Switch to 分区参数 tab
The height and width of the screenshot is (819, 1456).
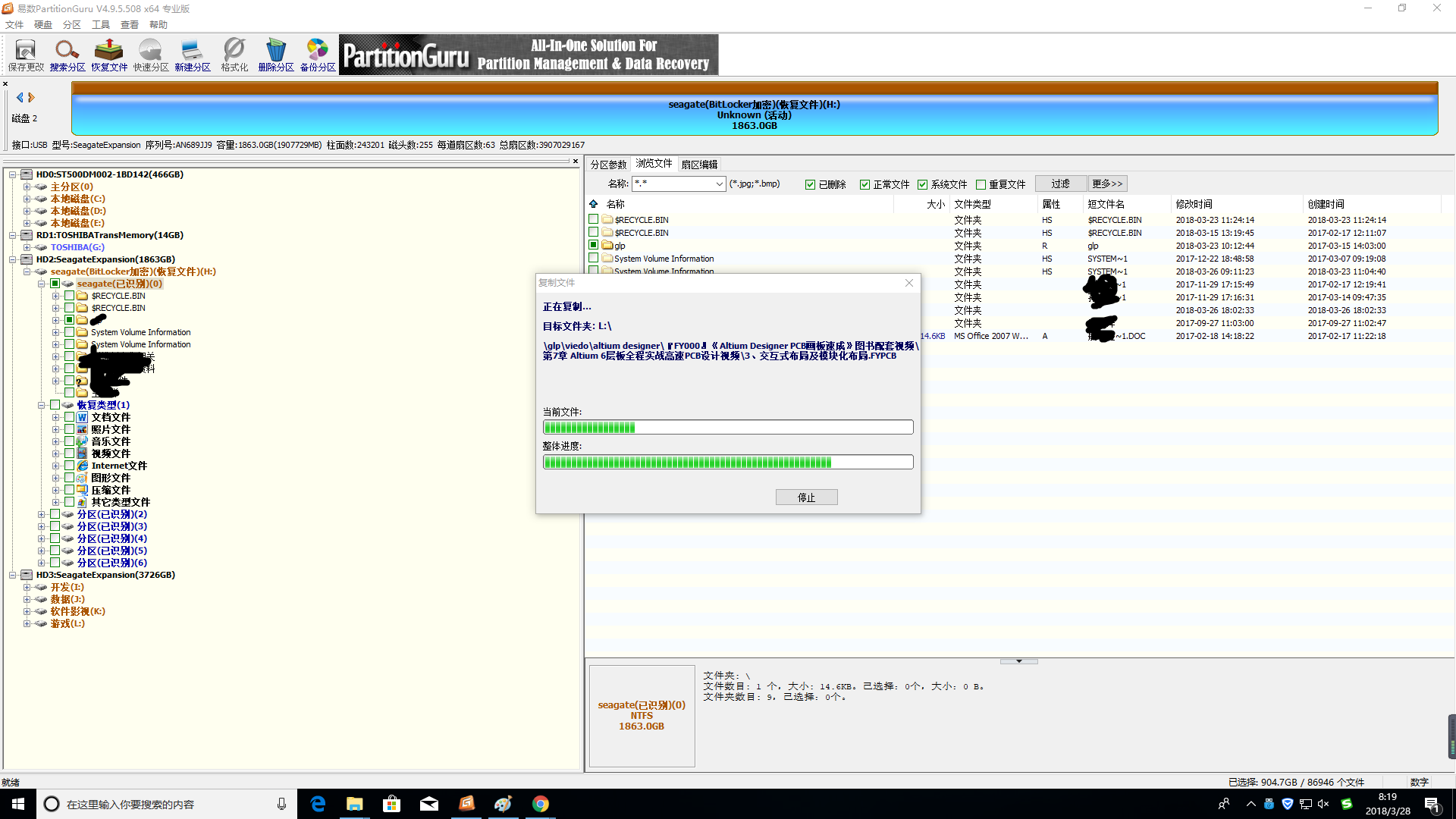point(608,164)
